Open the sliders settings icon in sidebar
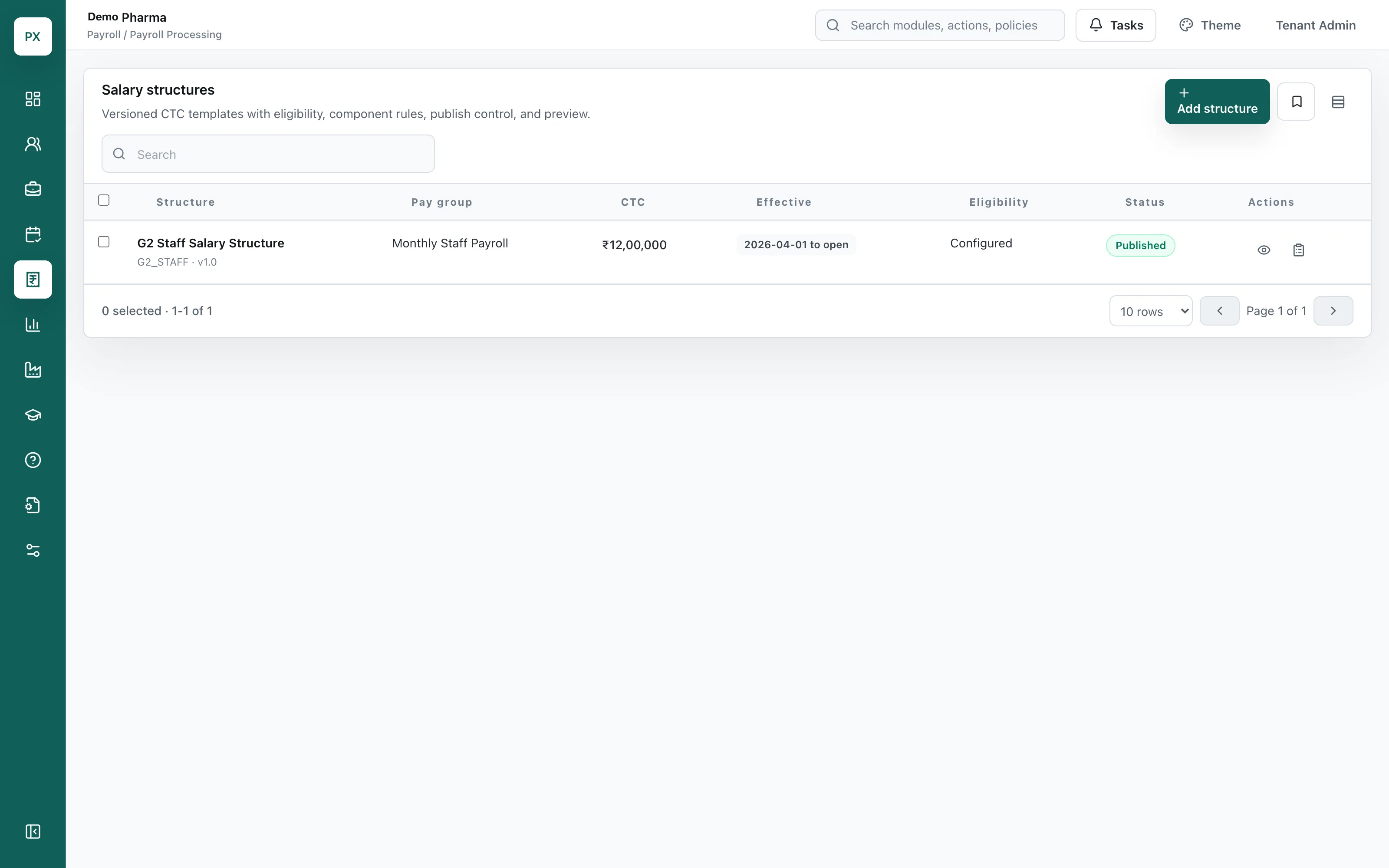This screenshot has height=868, width=1389. coord(33,551)
